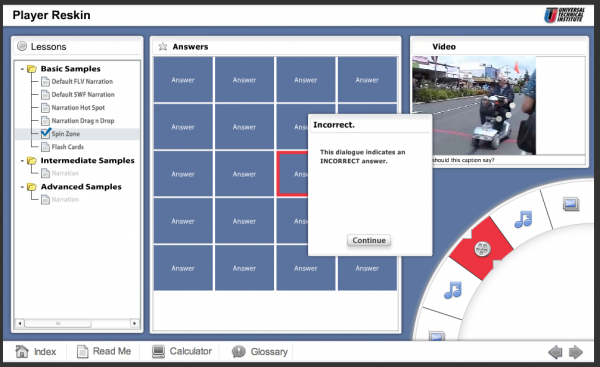Image resolution: width=600 pixels, height=367 pixels.
Task: Select the top image icon on wheel
Action: click(571, 204)
